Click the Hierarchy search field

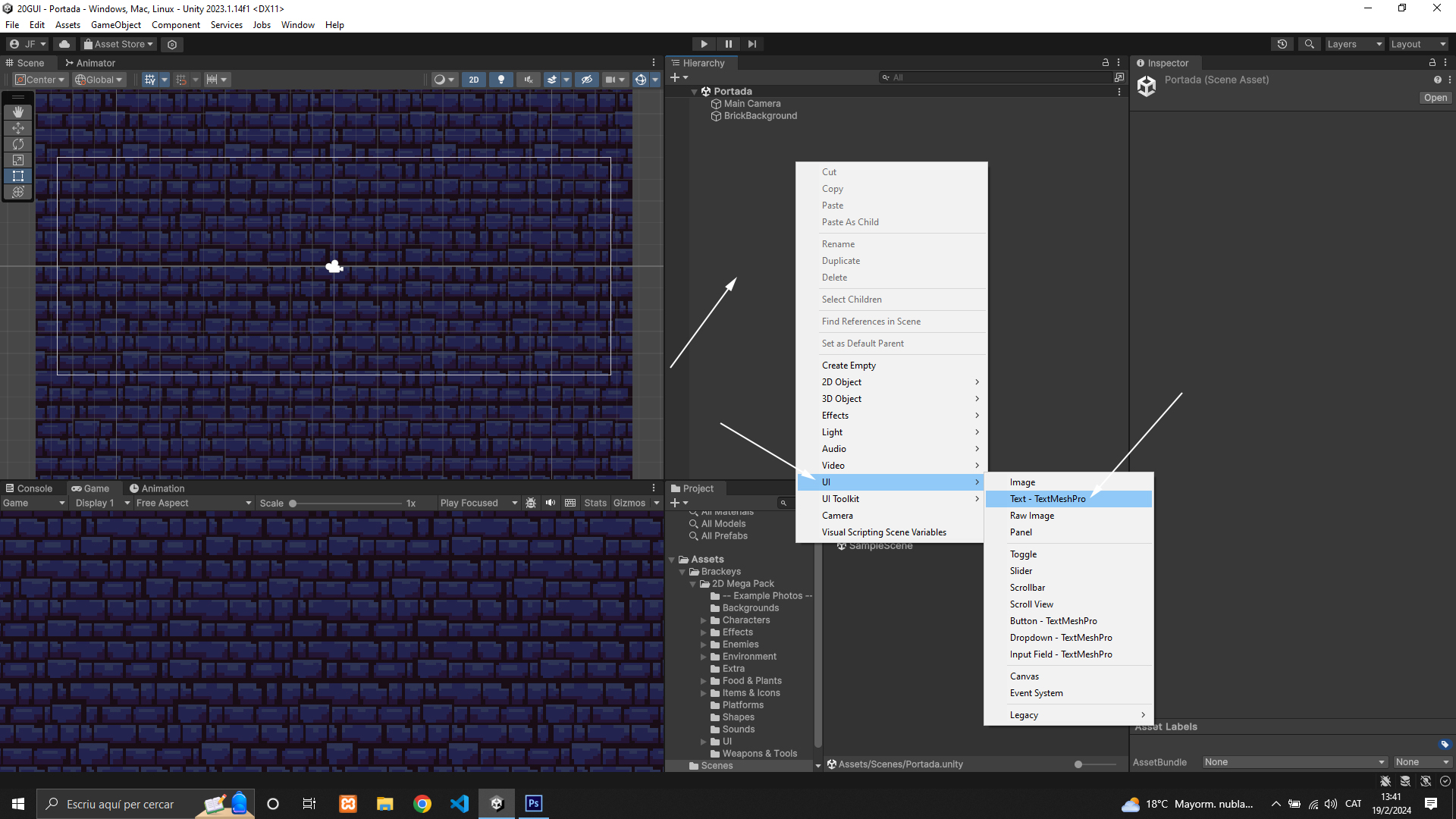coord(993,77)
